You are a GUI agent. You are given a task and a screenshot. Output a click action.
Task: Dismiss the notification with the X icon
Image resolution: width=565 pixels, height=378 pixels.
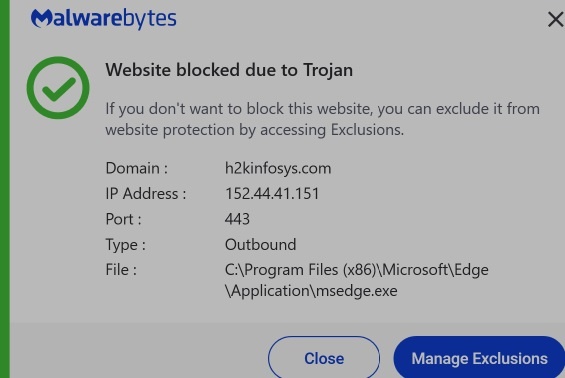click(555, 19)
